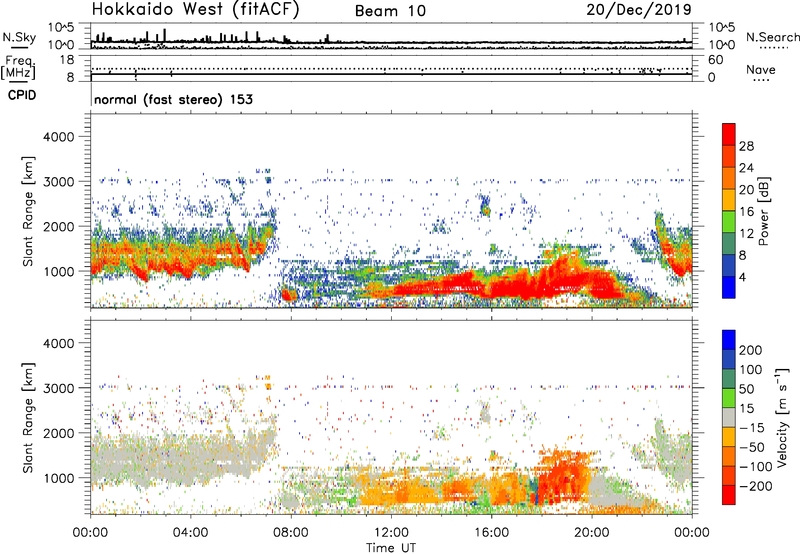This screenshot has width=800, height=554.
Task: Click the '1000' tick on velocity panel axis
Action: (59, 478)
